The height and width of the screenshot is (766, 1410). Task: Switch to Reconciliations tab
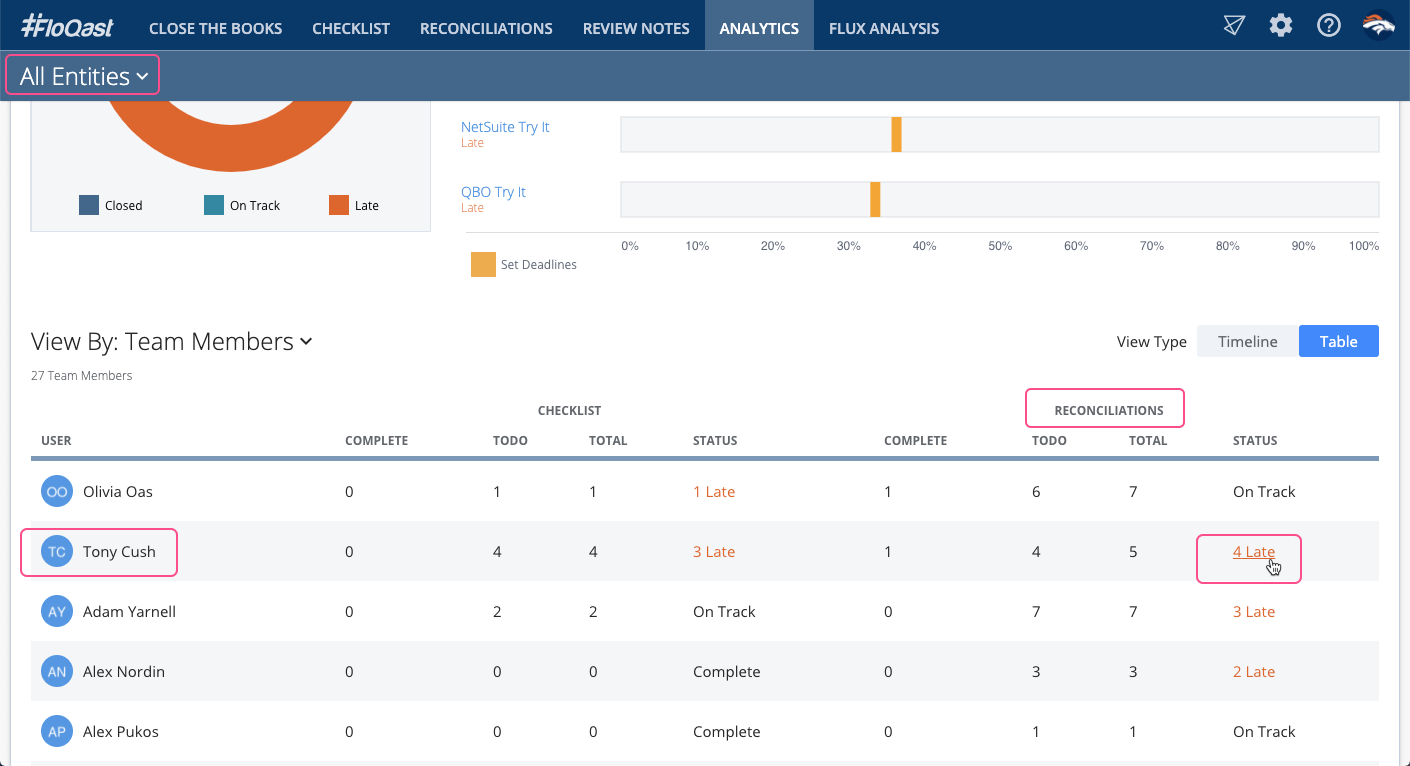click(486, 28)
